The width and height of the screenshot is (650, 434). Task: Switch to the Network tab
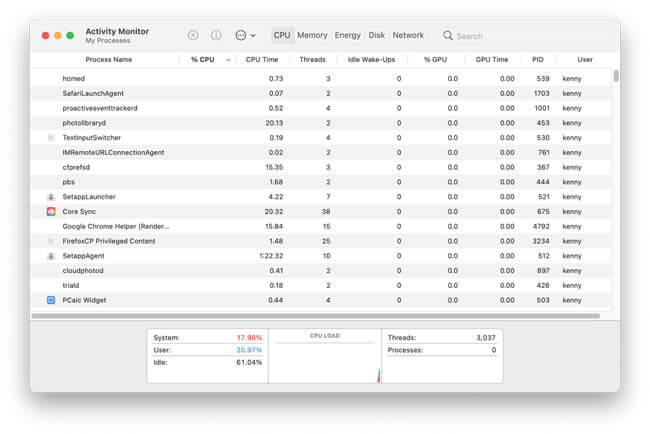pyautogui.click(x=408, y=35)
